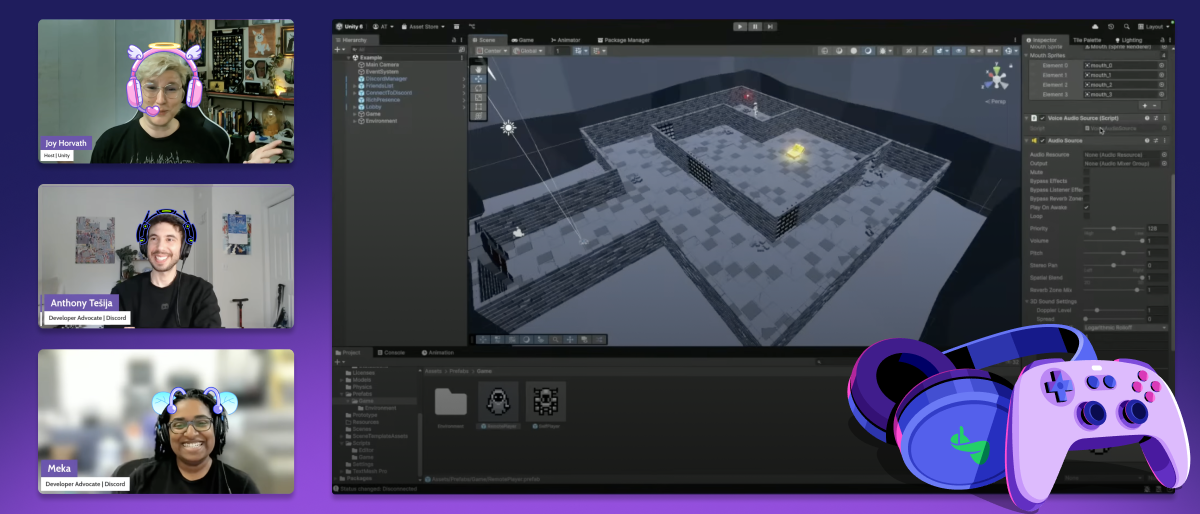This screenshot has width=1200, height=514.
Task: Click the package box icon beside Asset Store
Action: tap(456, 27)
